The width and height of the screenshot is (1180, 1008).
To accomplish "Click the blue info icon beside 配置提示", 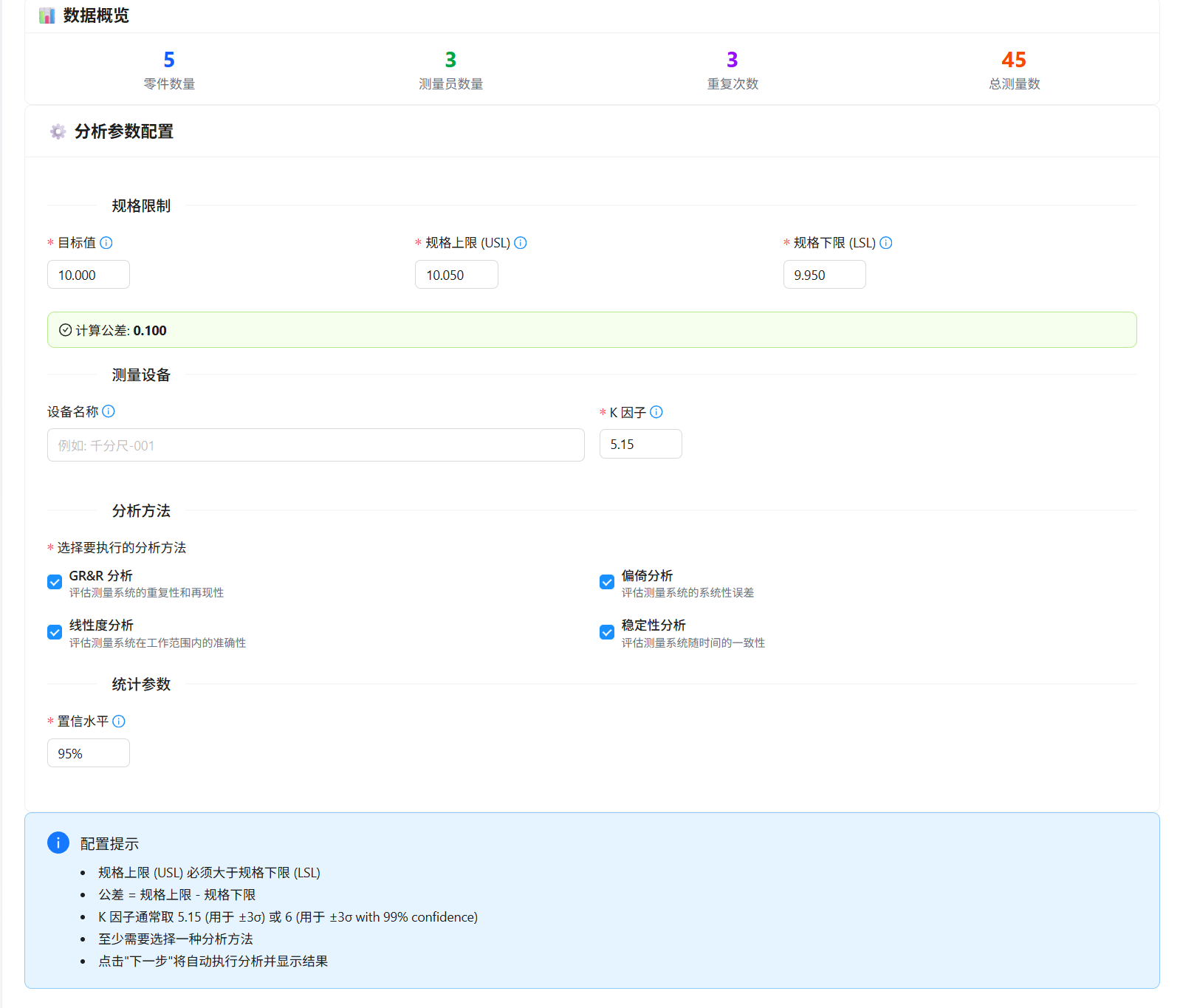I will pyautogui.click(x=58, y=843).
